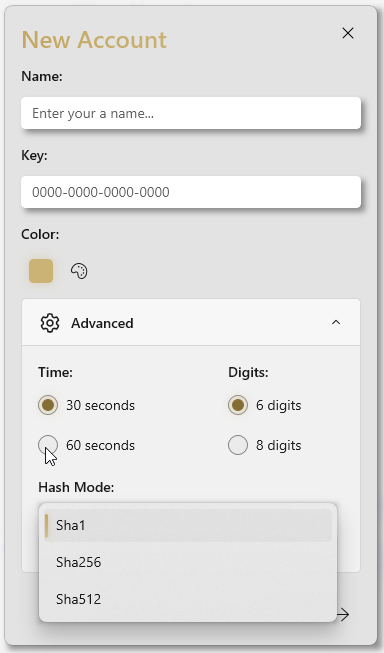Image resolution: width=384 pixels, height=653 pixels.
Task: Click into the Key input field
Action: (x=191, y=192)
